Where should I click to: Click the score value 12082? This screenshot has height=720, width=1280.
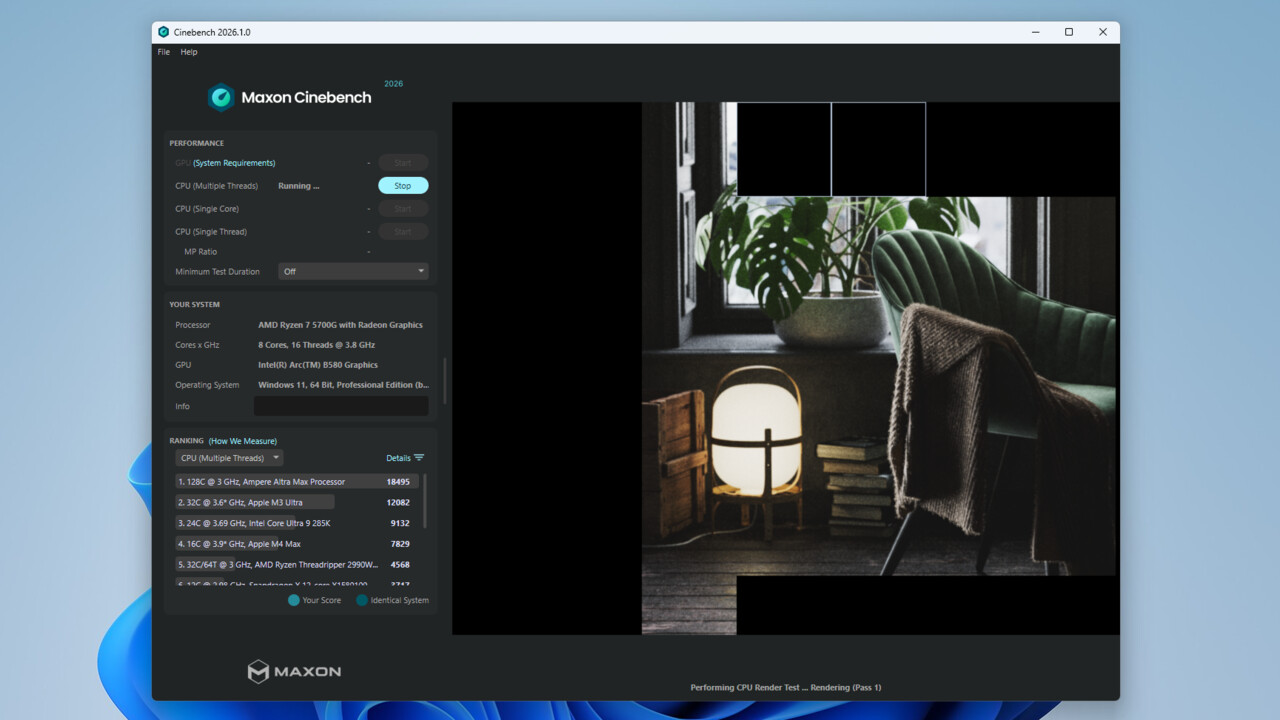[398, 502]
